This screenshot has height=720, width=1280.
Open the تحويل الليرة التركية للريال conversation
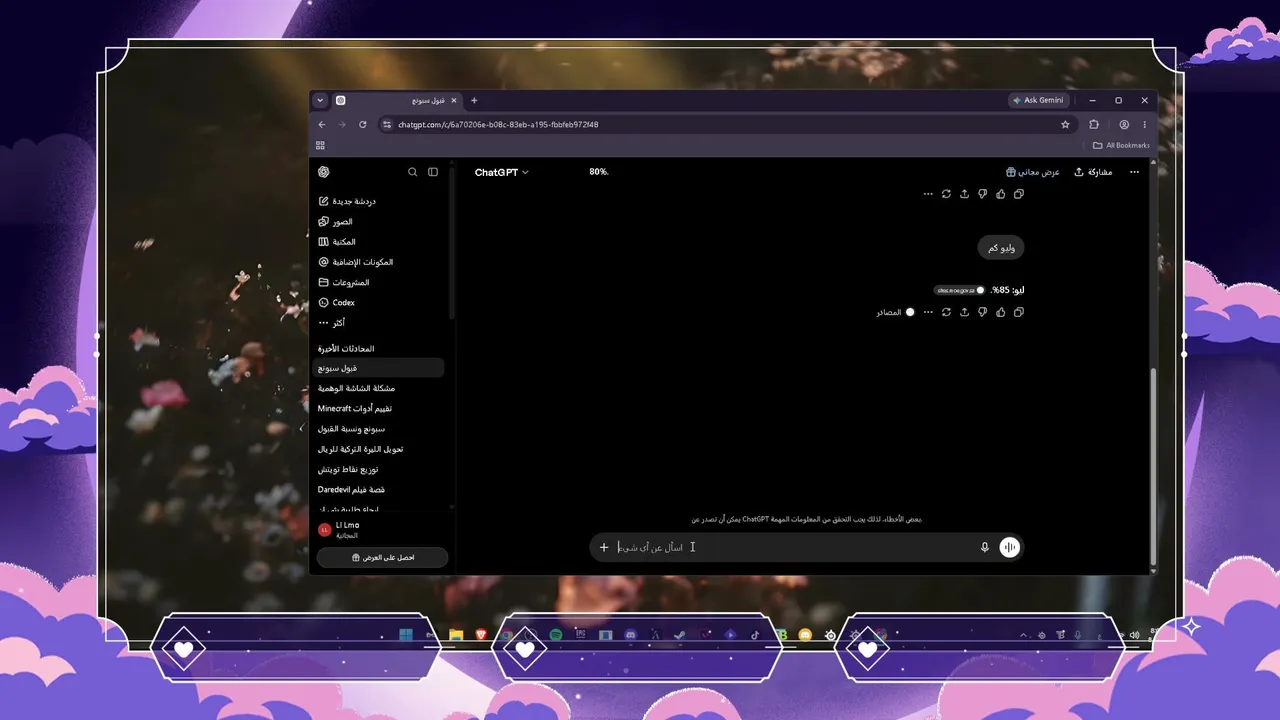coord(380,449)
